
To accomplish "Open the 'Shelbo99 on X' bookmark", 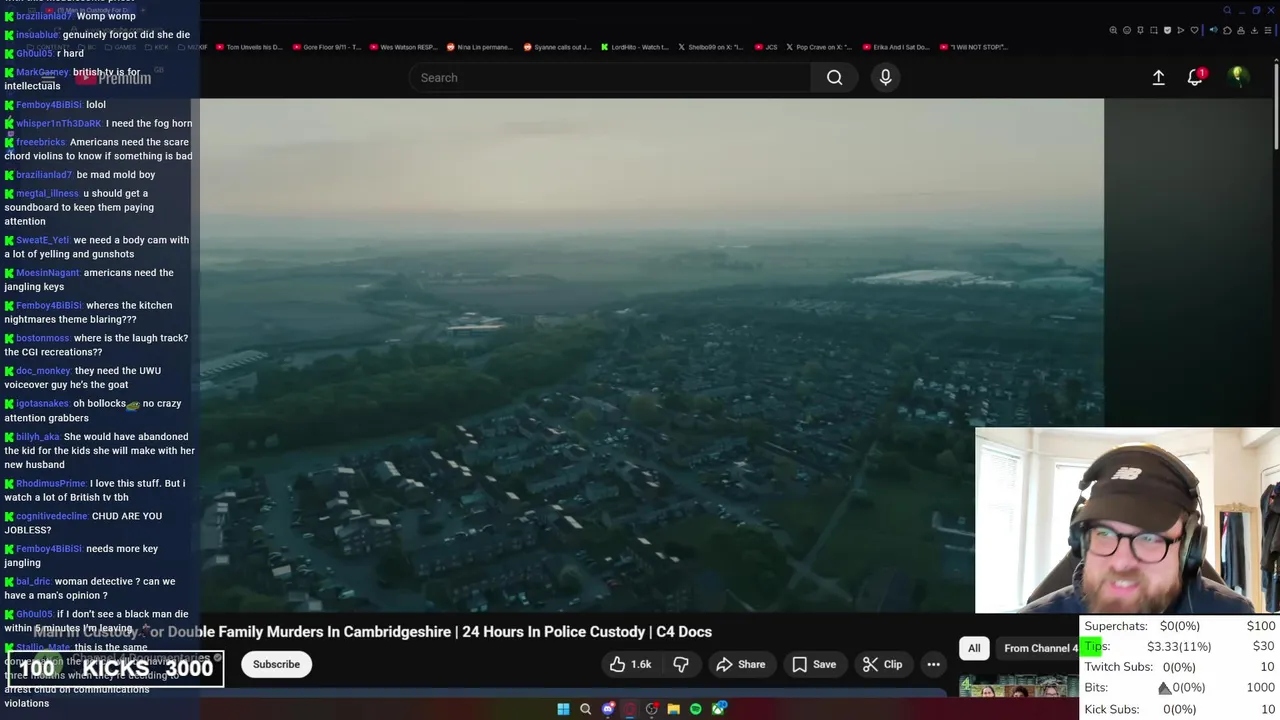I will pyautogui.click(x=712, y=47).
